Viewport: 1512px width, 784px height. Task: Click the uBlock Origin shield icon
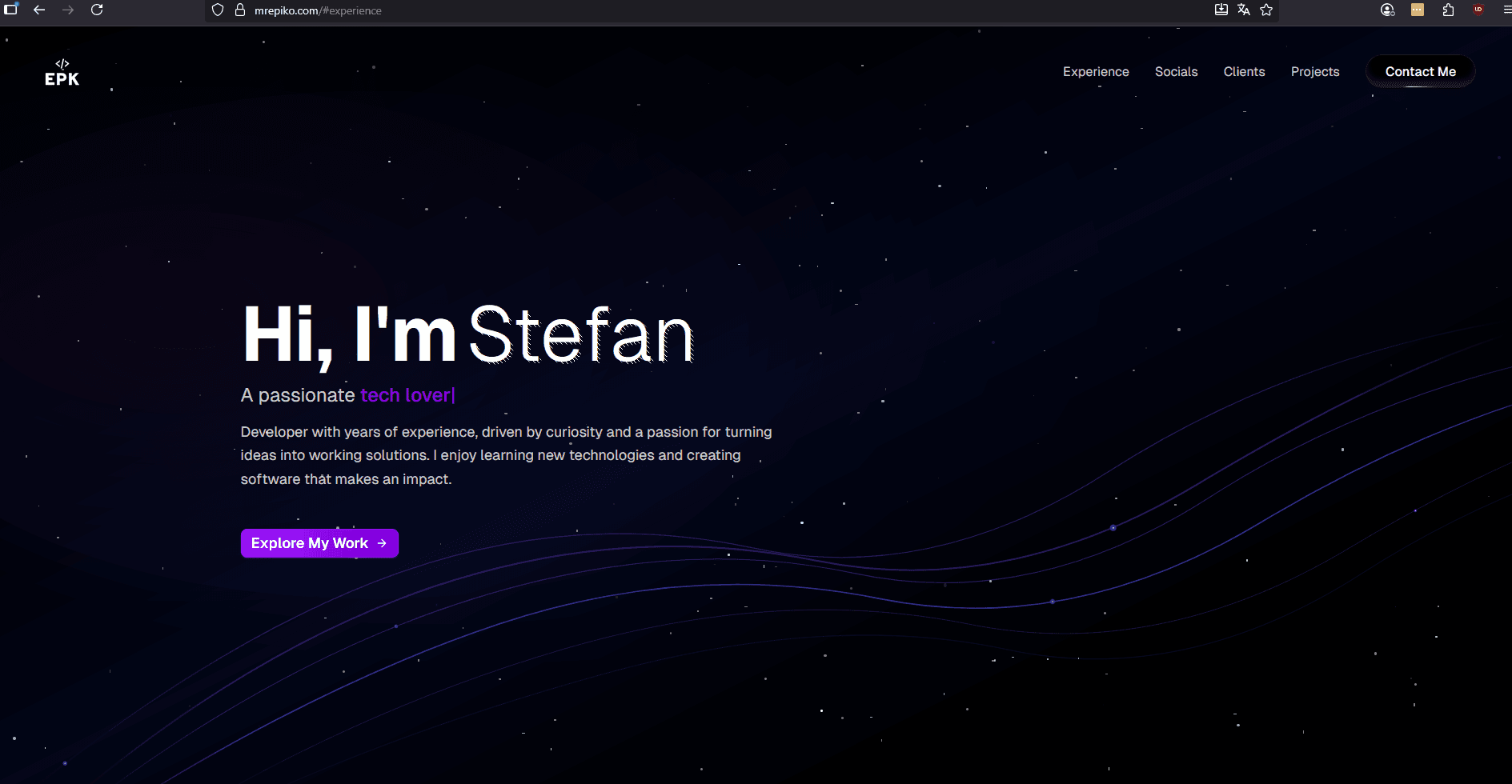point(1478,10)
